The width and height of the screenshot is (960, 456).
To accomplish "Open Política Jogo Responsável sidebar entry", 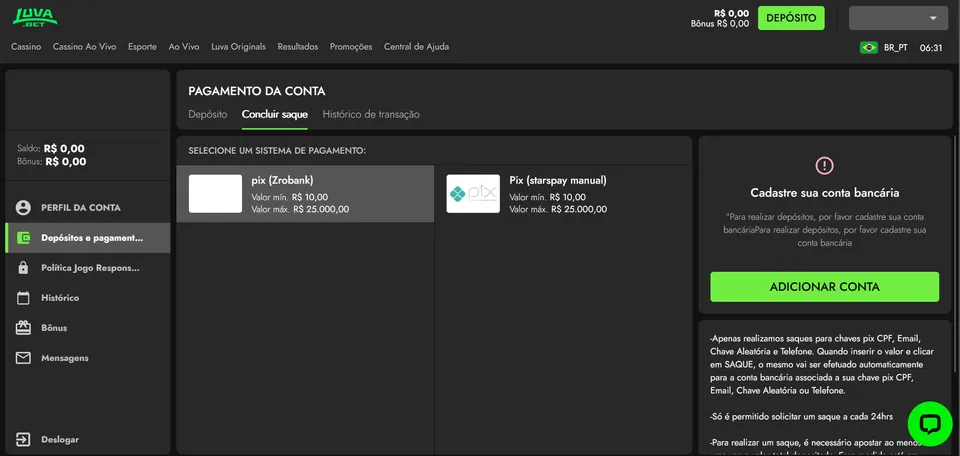I will 87,268.
